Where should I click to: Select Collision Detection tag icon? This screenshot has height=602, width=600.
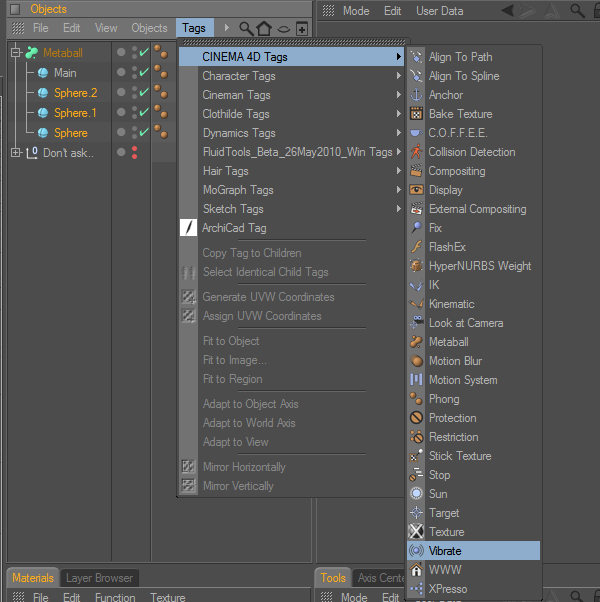[416, 152]
